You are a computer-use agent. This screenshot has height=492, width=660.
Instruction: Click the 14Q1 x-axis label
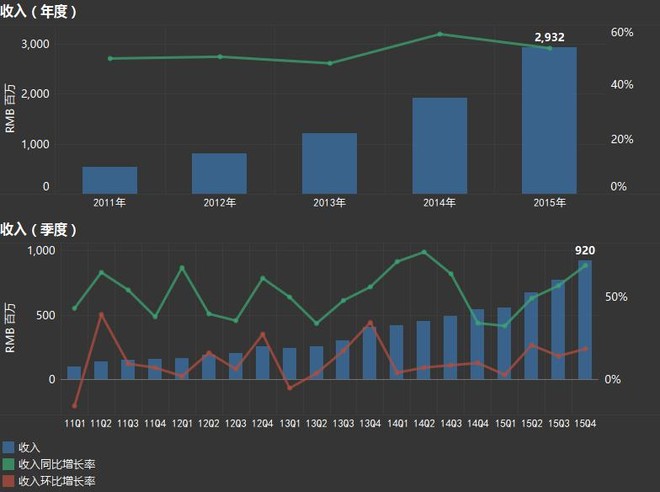pos(397,423)
